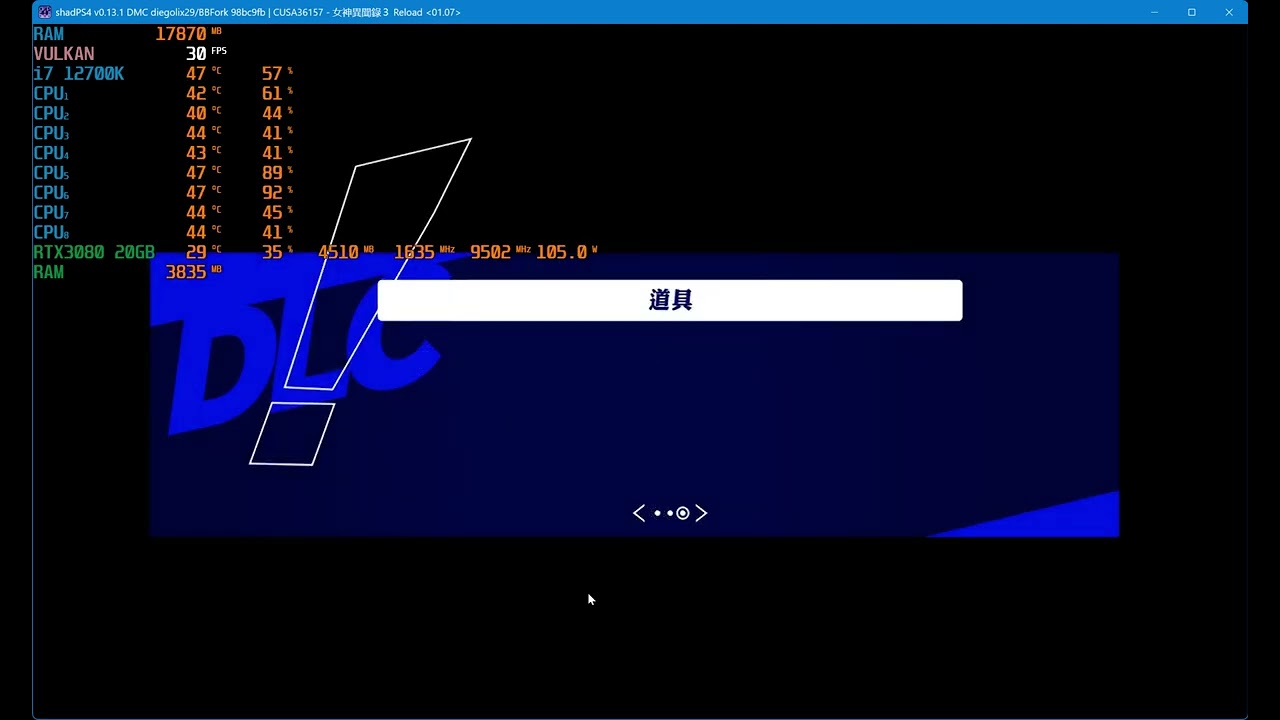Click the i7 12700K overlay label
Screen dimensions: 1280x720
[x=79, y=74]
